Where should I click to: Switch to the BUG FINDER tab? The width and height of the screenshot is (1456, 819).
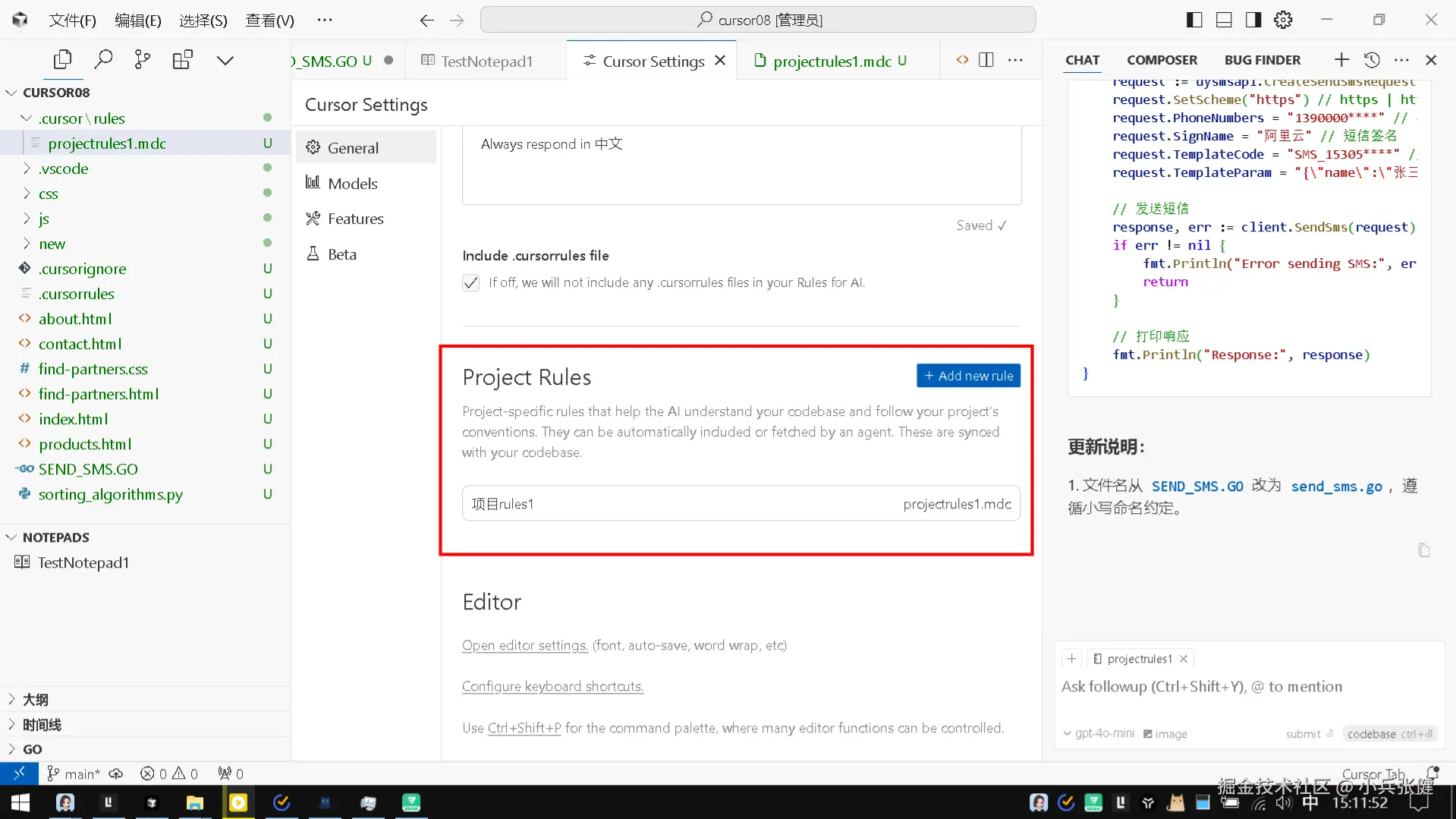coord(1263,60)
